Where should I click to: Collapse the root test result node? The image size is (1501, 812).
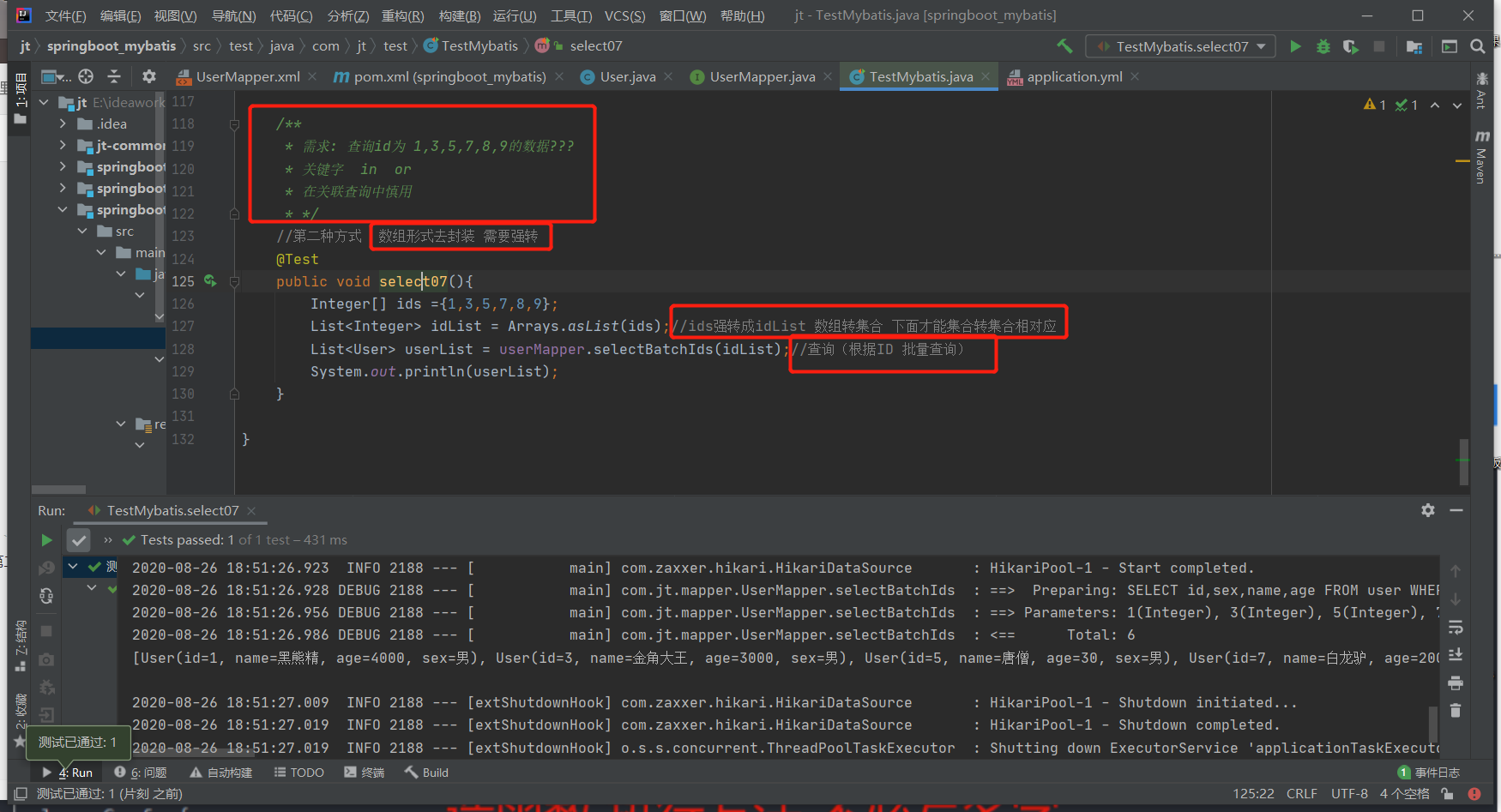[74, 567]
